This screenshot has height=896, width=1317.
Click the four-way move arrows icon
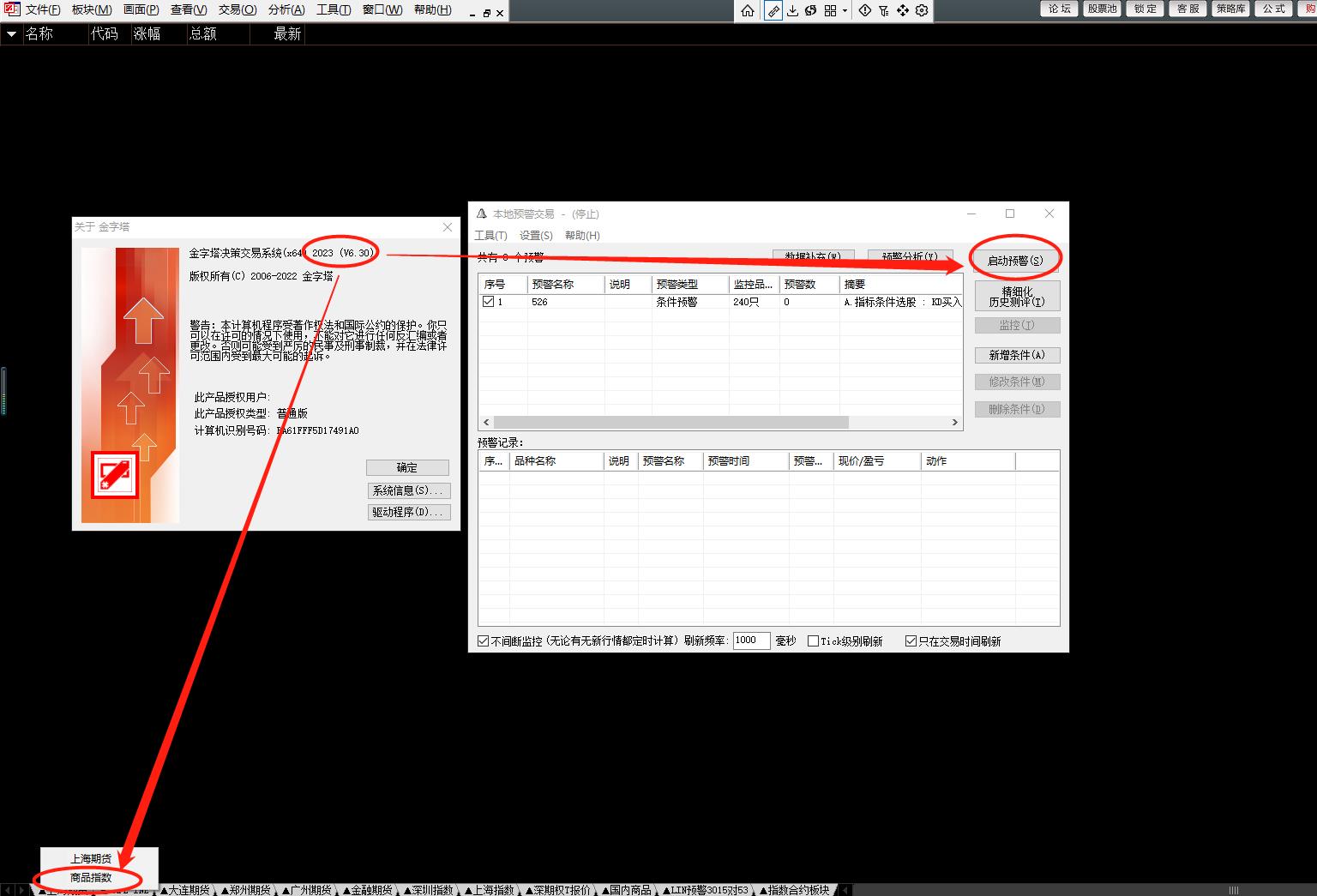(903, 10)
